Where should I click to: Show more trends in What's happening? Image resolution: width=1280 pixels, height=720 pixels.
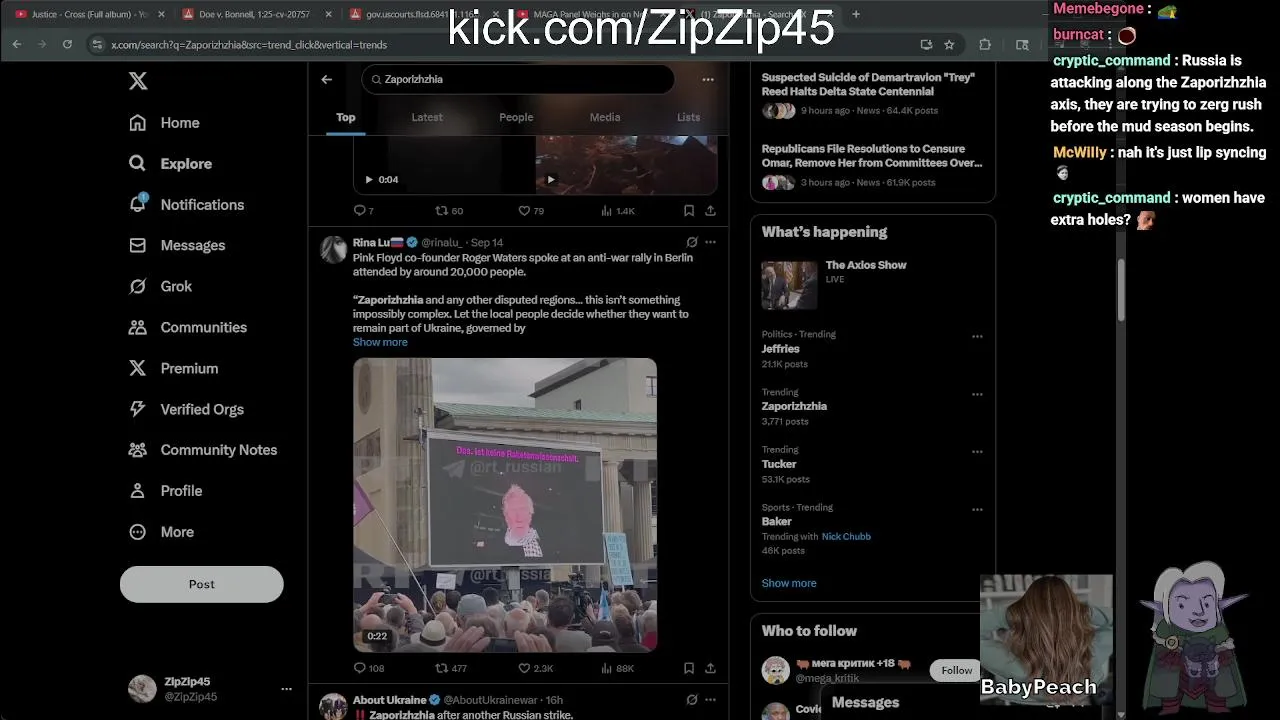pyautogui.click(x=789, y=583)
